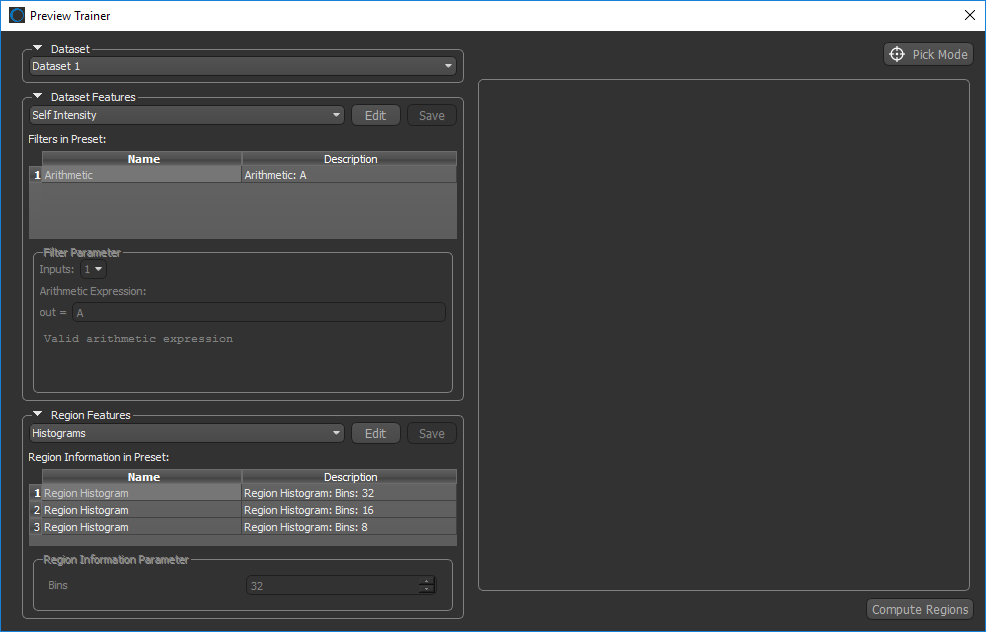This screenshot has width=986, height=632.
Task: Click the arithmetic expression input field
Action: click(258, 313)
